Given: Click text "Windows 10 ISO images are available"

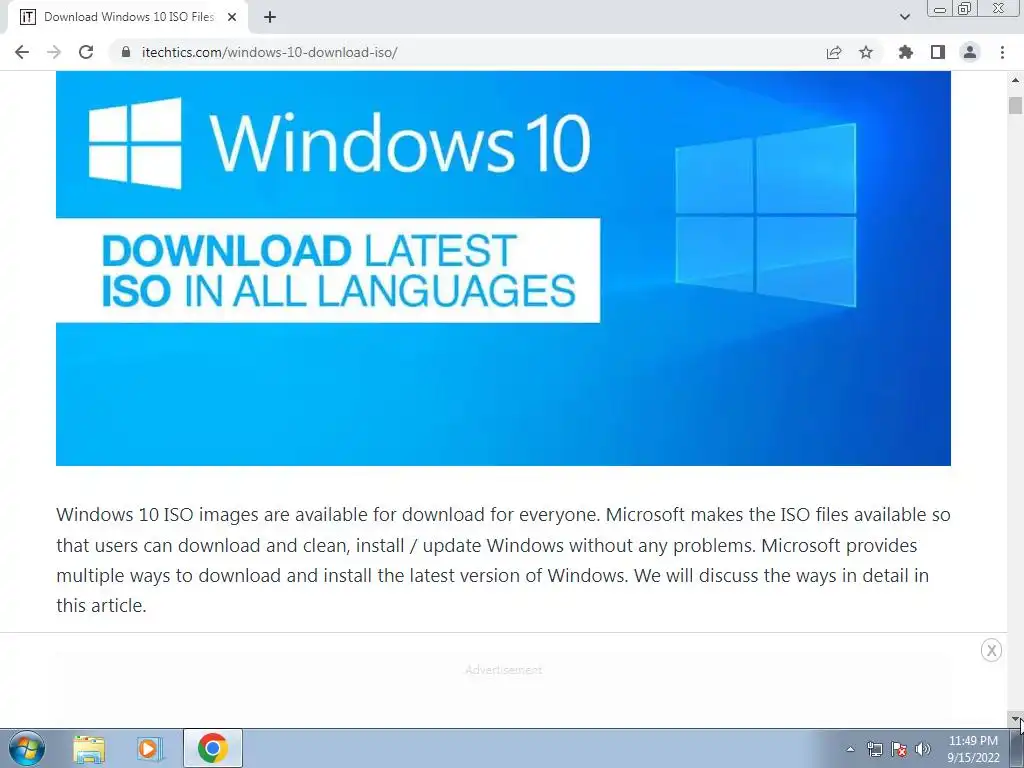Looking at the screenshot, I should (212, 515).
